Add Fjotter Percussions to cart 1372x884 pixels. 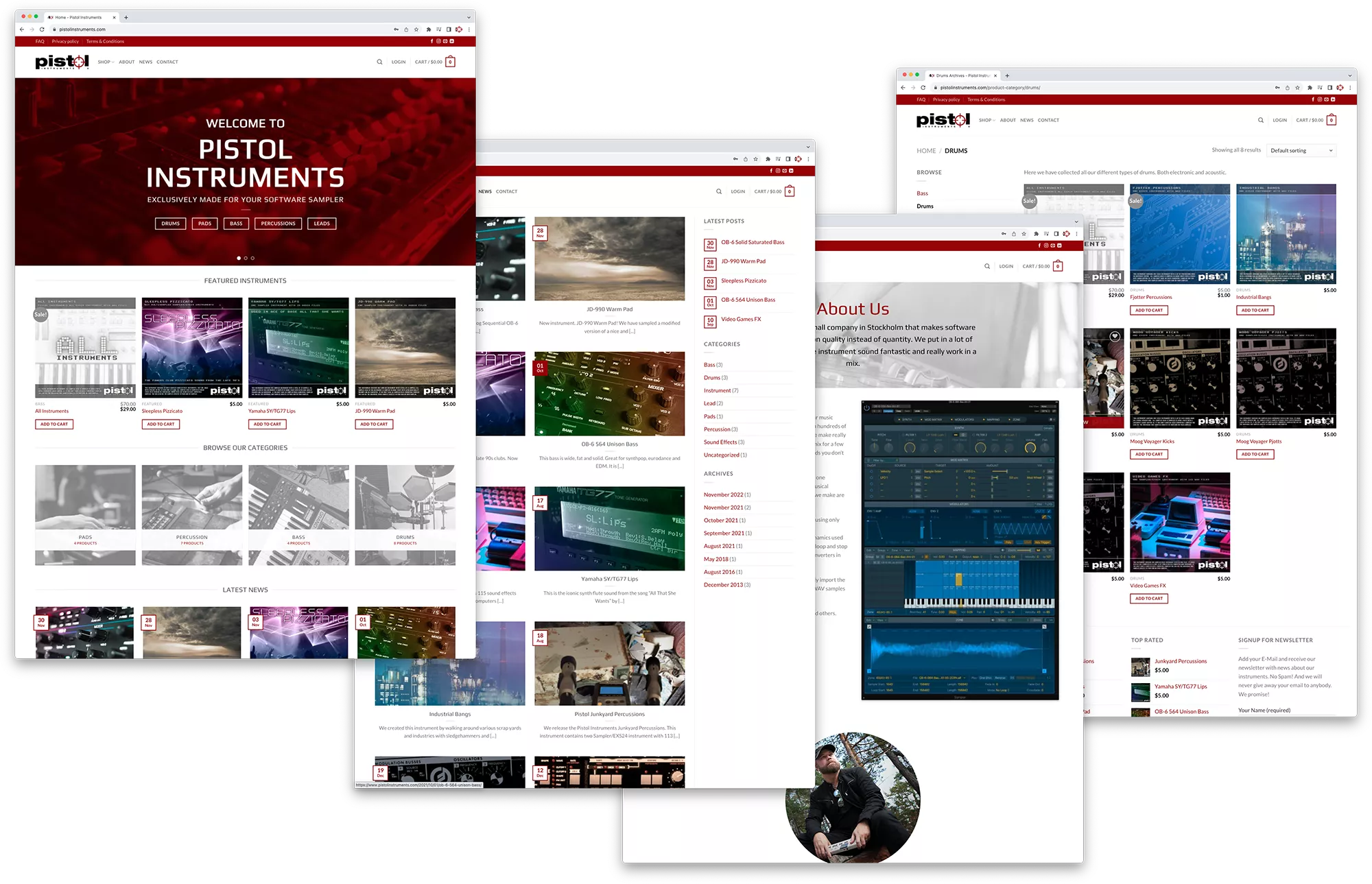click(x=1149, y=311)
